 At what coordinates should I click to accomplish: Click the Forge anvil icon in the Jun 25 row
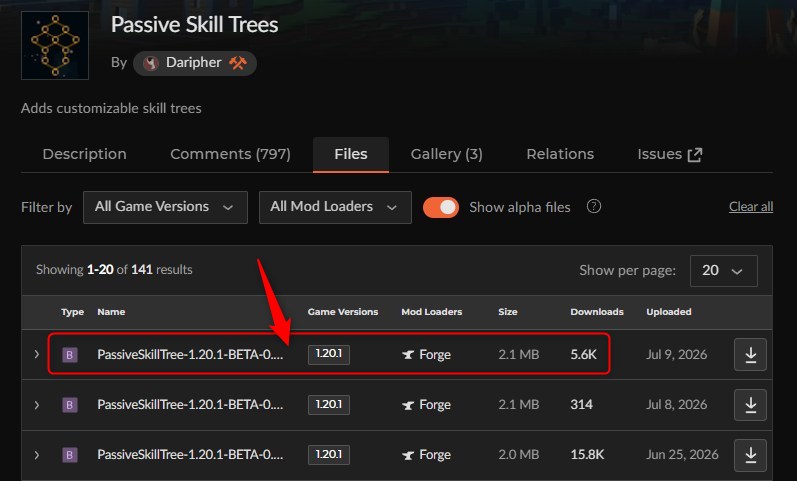point(408,455)
